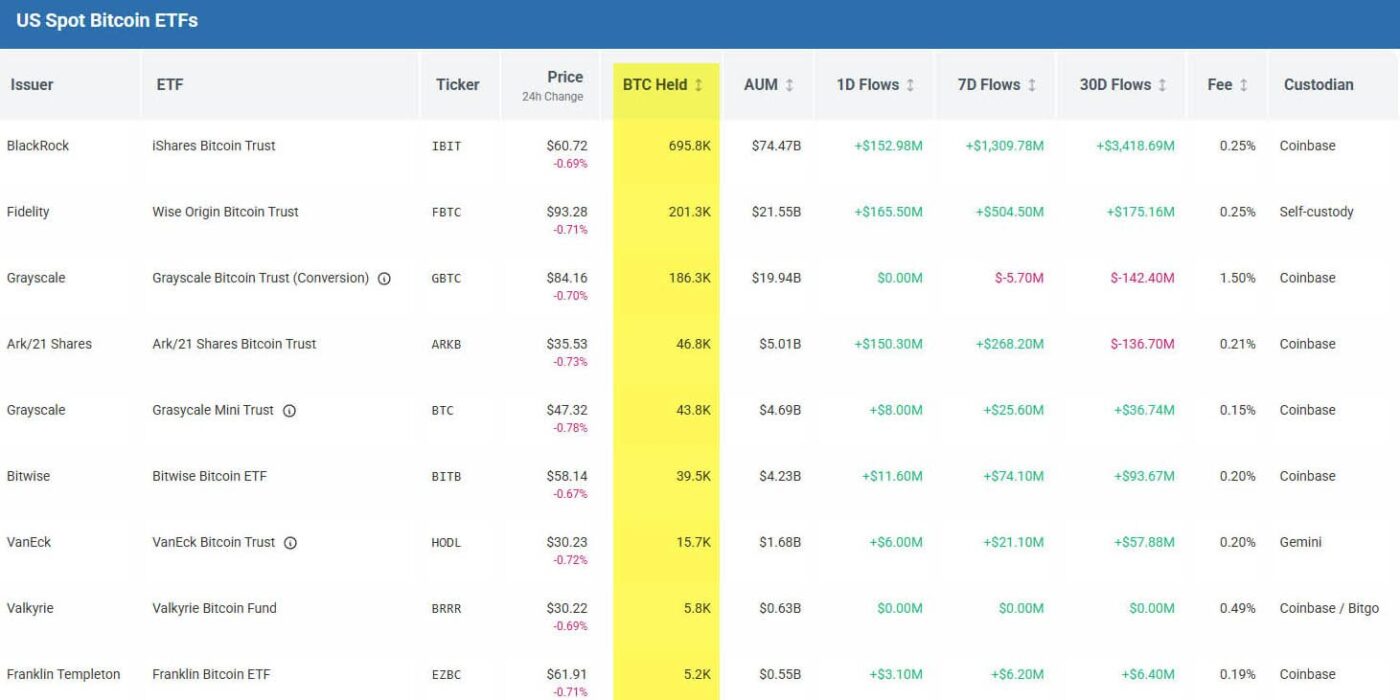The image size is (1400, 700).
Task: Click +$1,309.78M 7D flows value
Action: (x=1005, y=146)
